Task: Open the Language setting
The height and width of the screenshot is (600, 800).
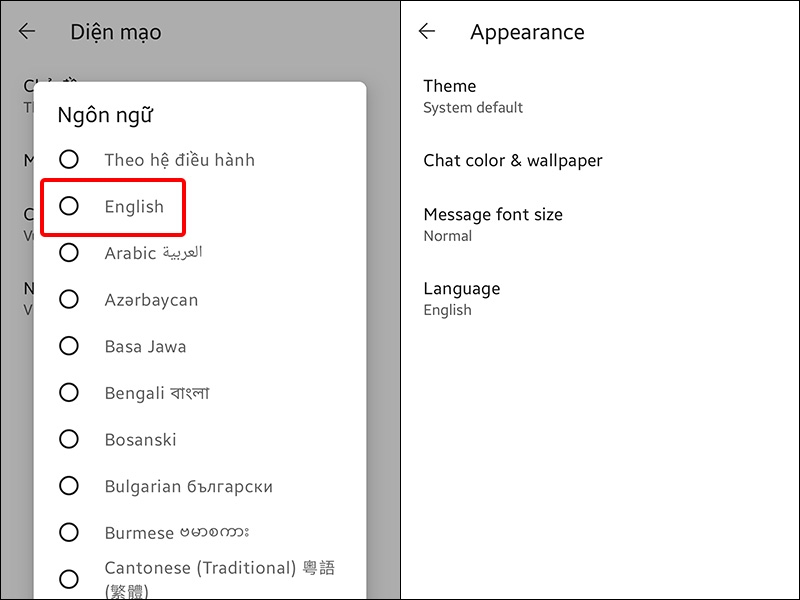Action: click(x=462, y=288)
